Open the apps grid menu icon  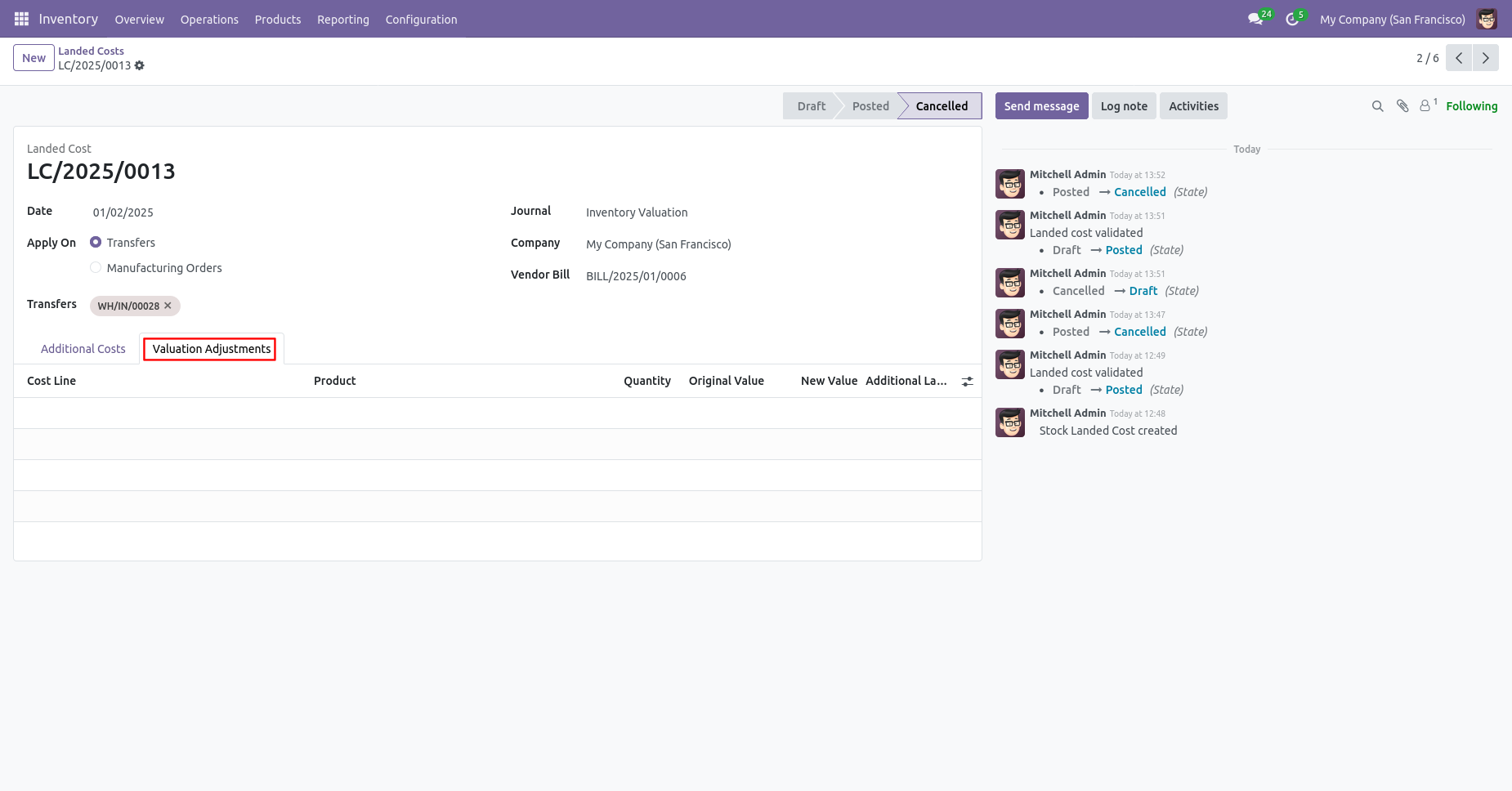pos(21,19)
